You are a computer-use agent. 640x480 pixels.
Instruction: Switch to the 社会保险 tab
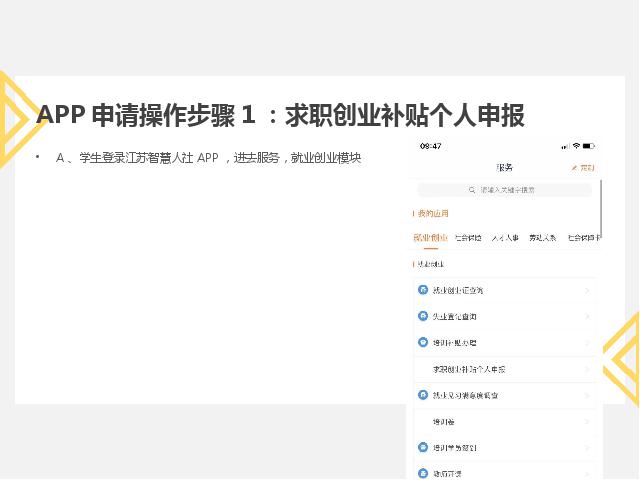click(468, 238)
